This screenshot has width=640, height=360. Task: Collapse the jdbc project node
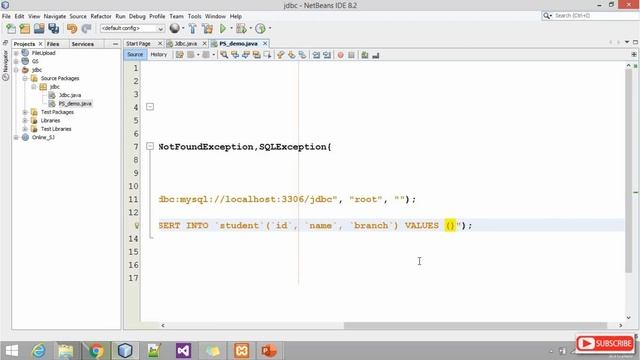point(16,70)
